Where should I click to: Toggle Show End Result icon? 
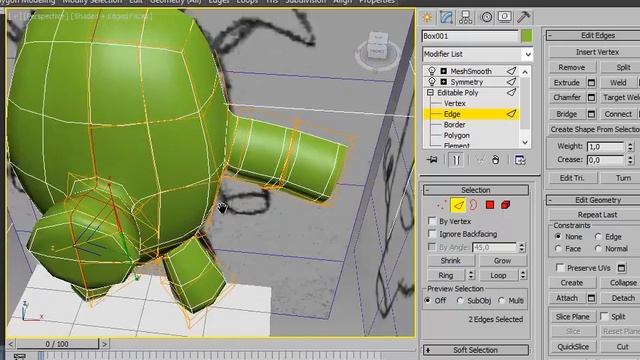point(456,160)
